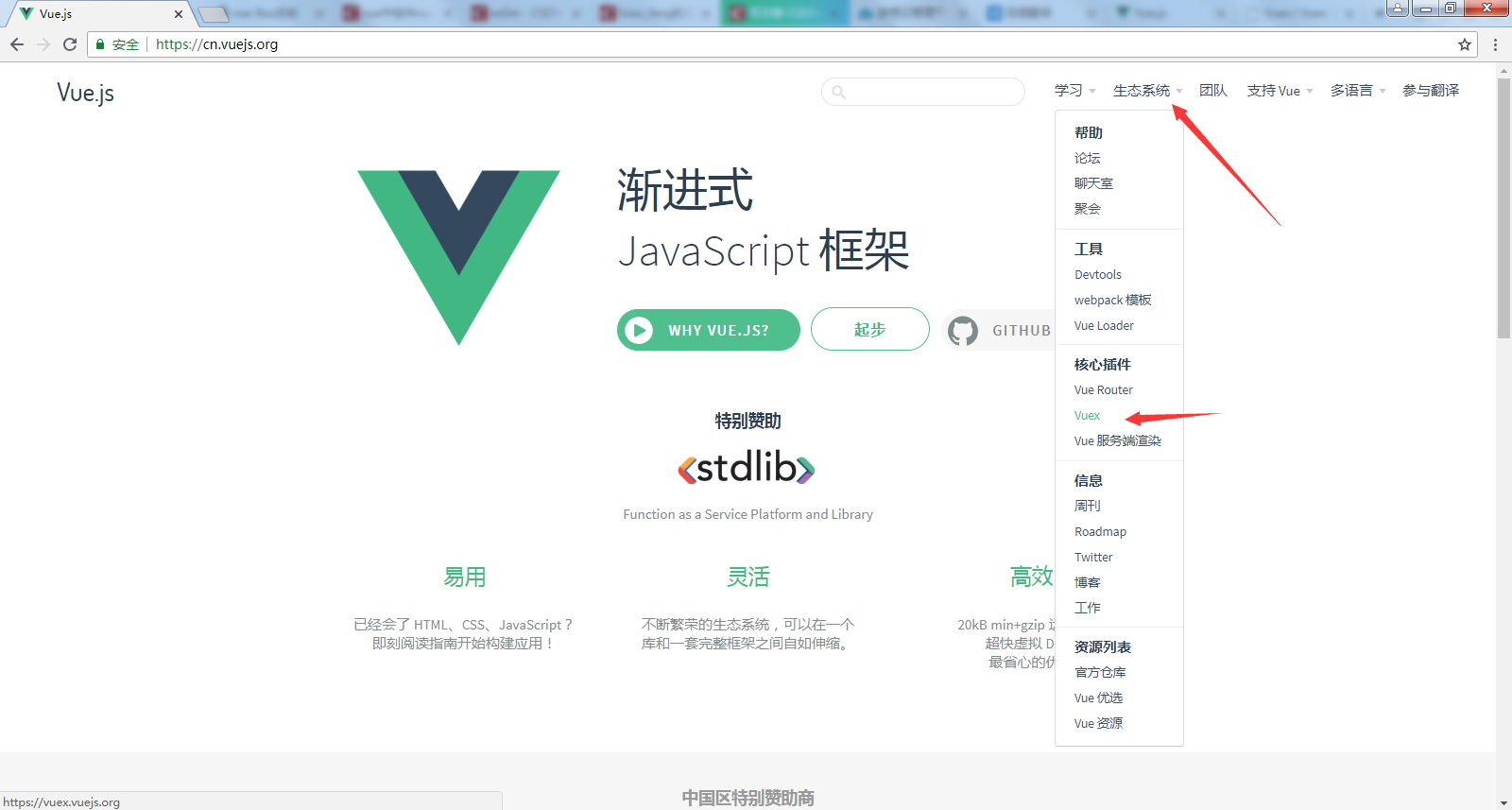Open 官方仓库 menu entry

pos(1100,673)
